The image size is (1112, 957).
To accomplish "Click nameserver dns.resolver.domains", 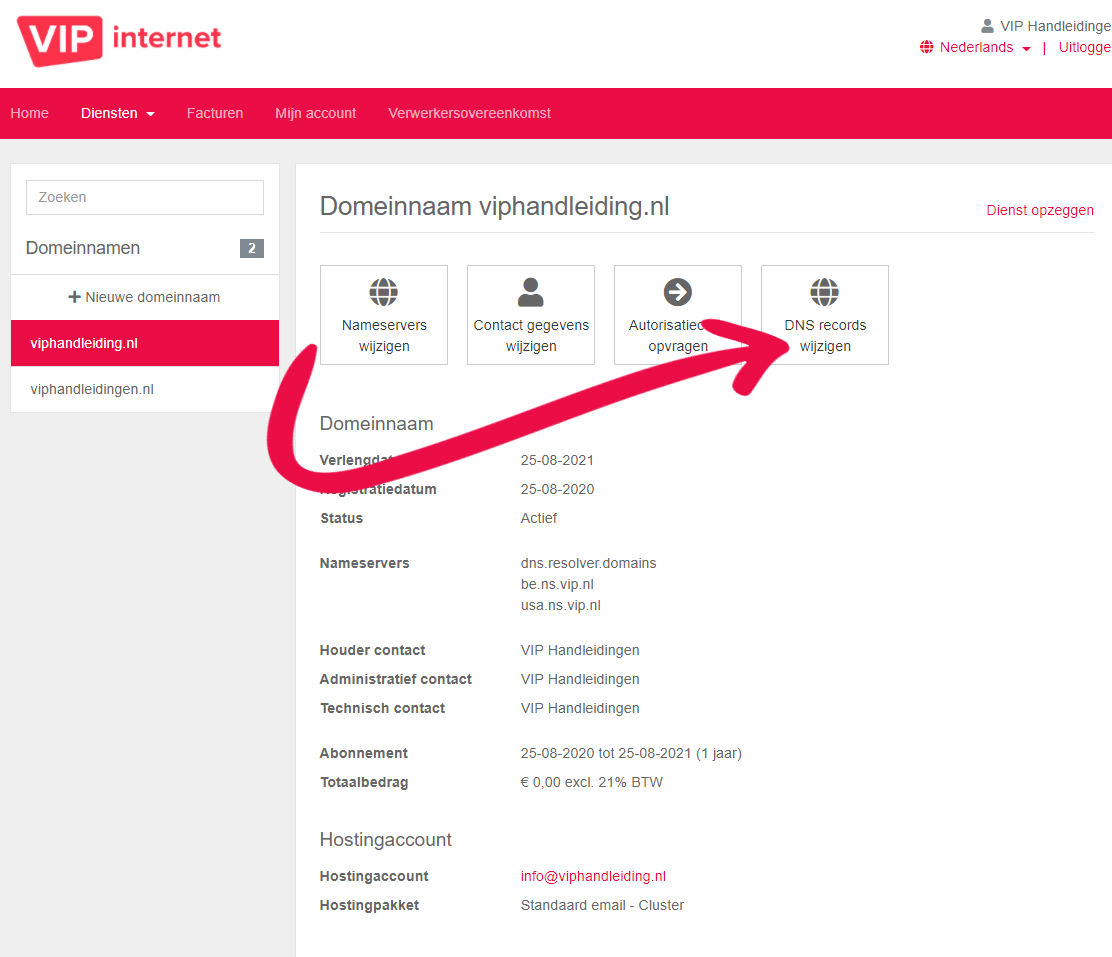I will (x=589, y=563).
